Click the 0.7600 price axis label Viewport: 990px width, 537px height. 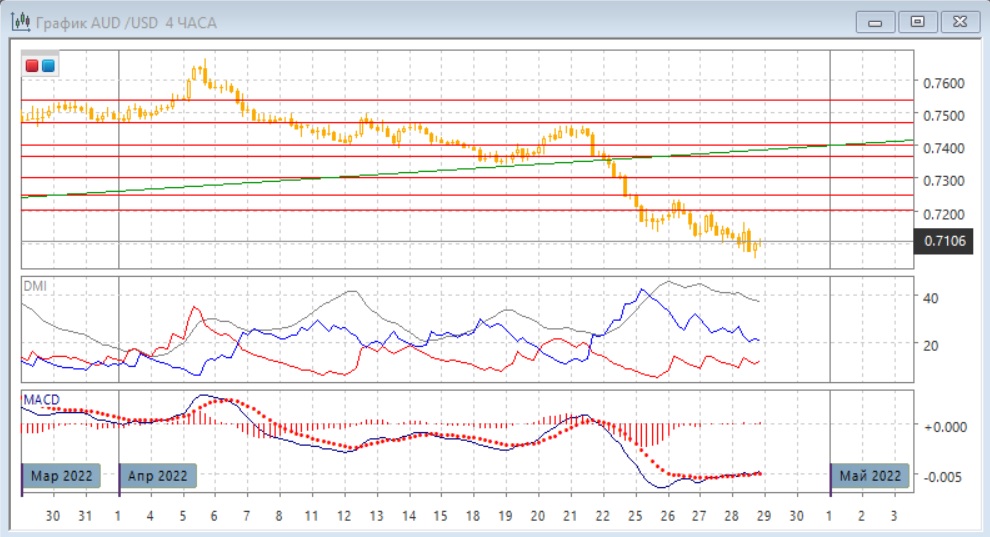pos(943,83)
